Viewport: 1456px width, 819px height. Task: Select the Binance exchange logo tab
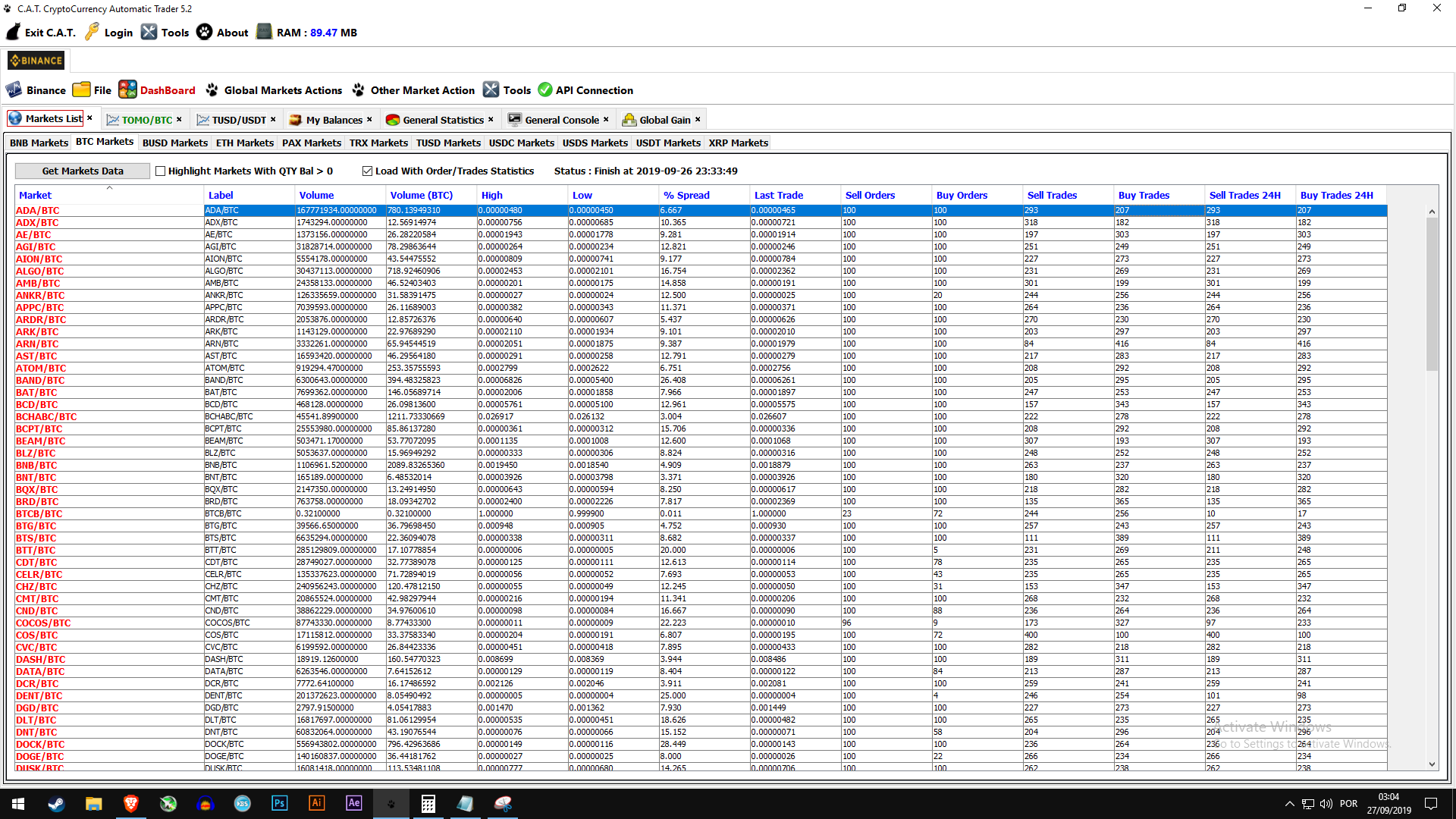(36, 61)
